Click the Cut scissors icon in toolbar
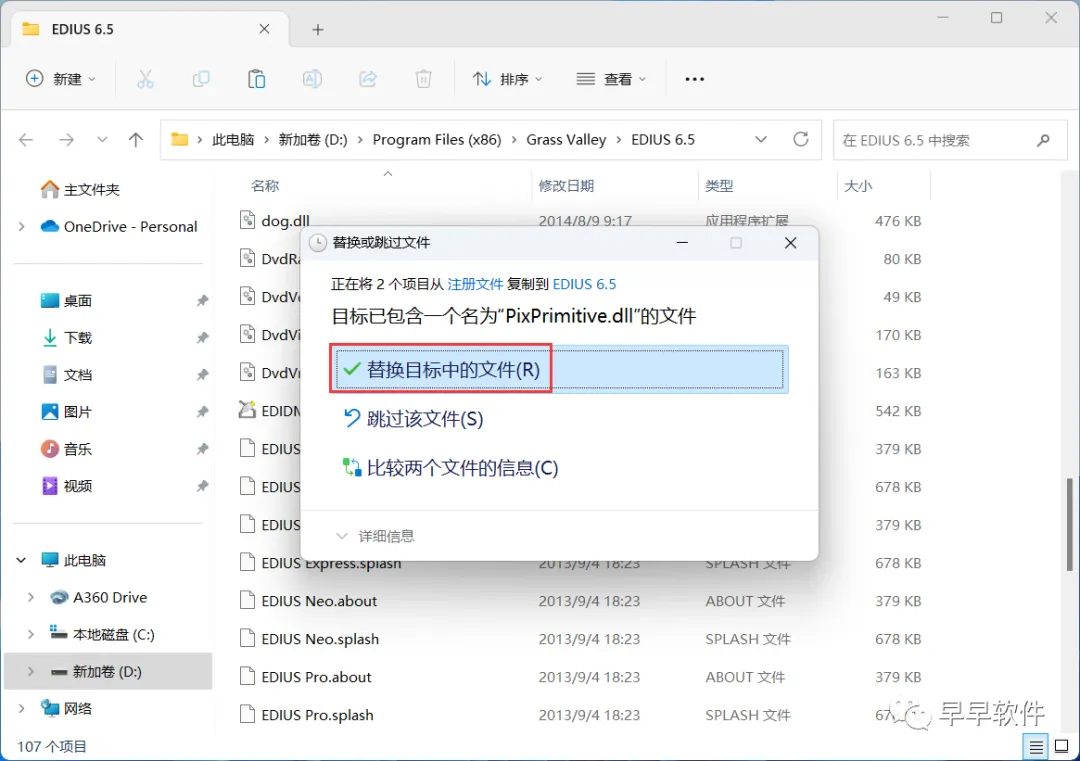 point(145,79)
